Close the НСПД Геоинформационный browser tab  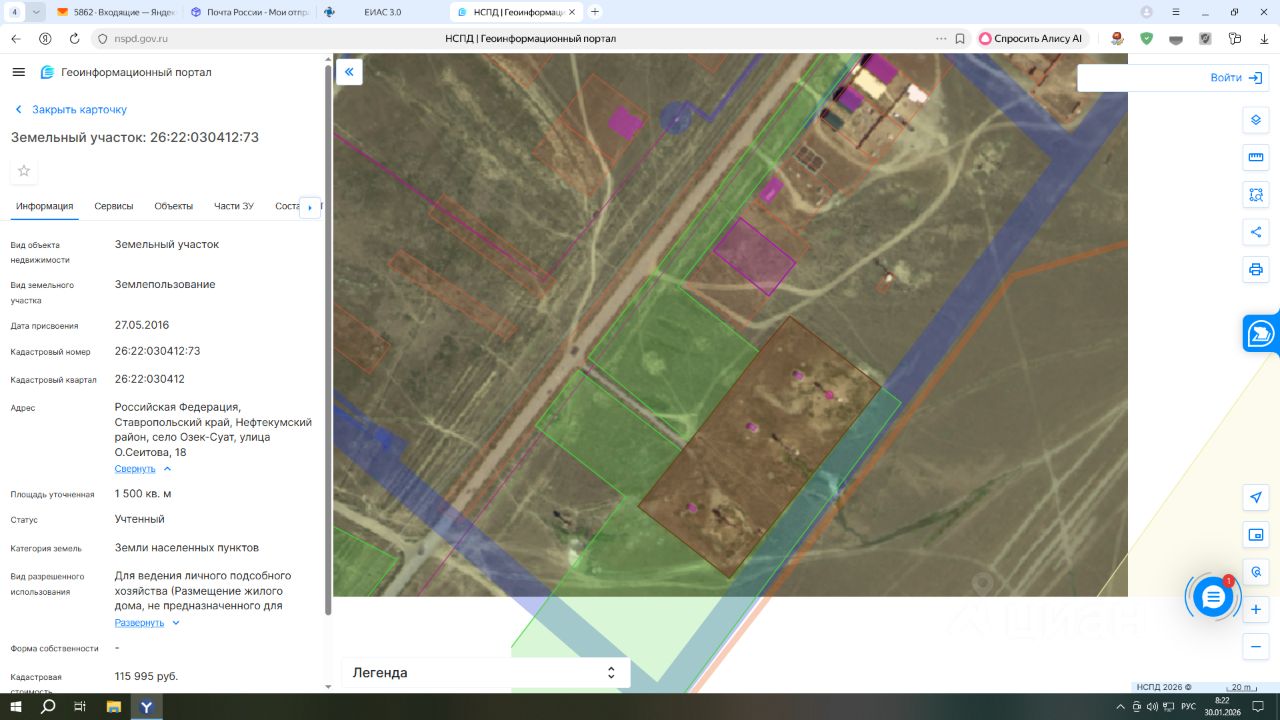tap(572, 12)
